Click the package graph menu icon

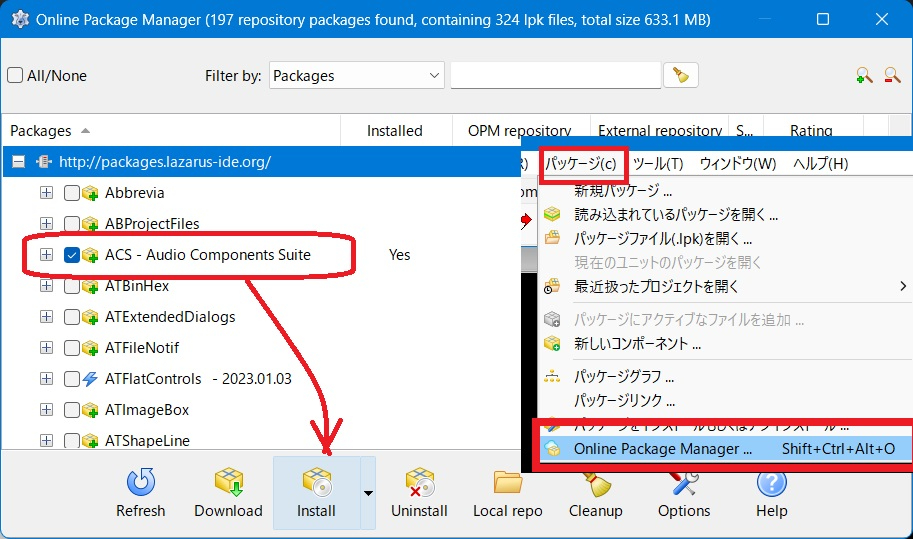552,376
